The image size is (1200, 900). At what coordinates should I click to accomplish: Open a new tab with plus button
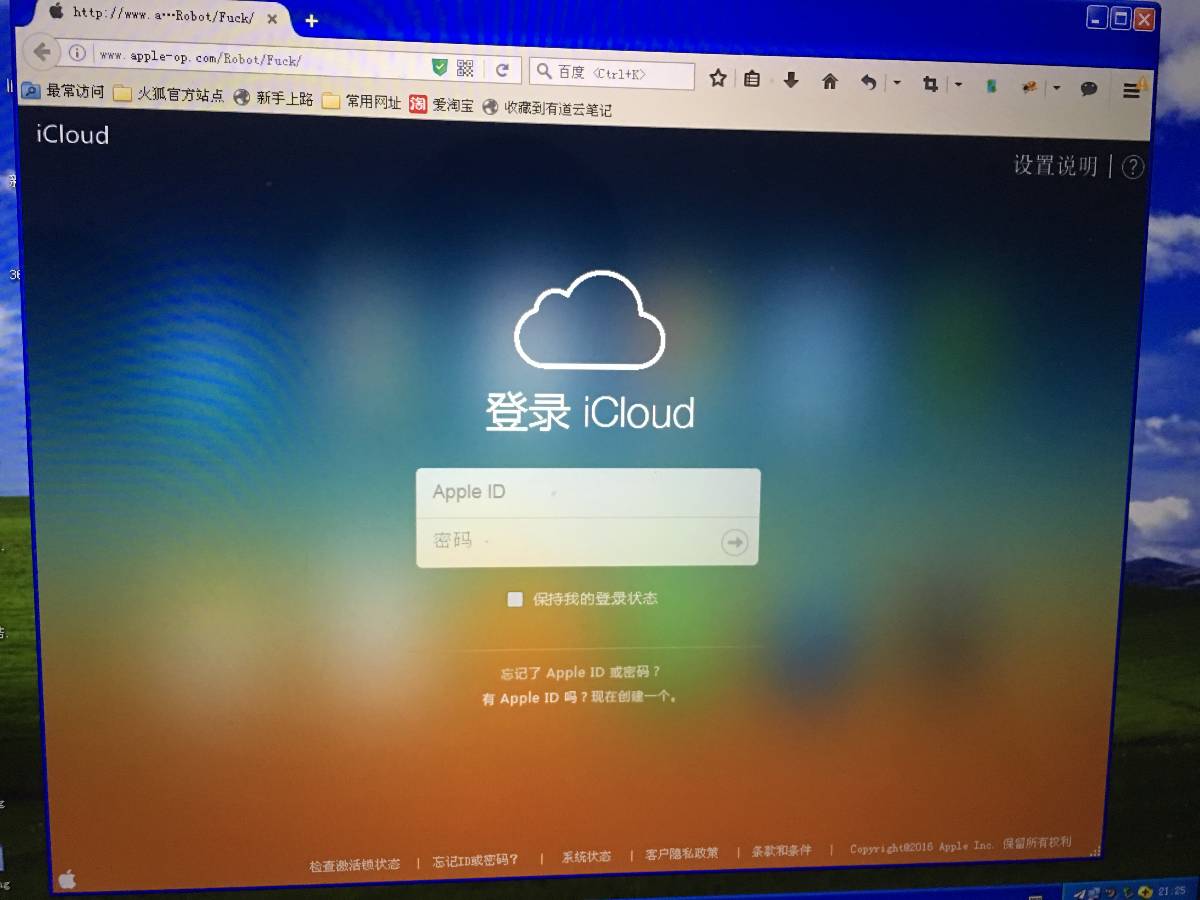pyautogui.click(x=311, y=21)
